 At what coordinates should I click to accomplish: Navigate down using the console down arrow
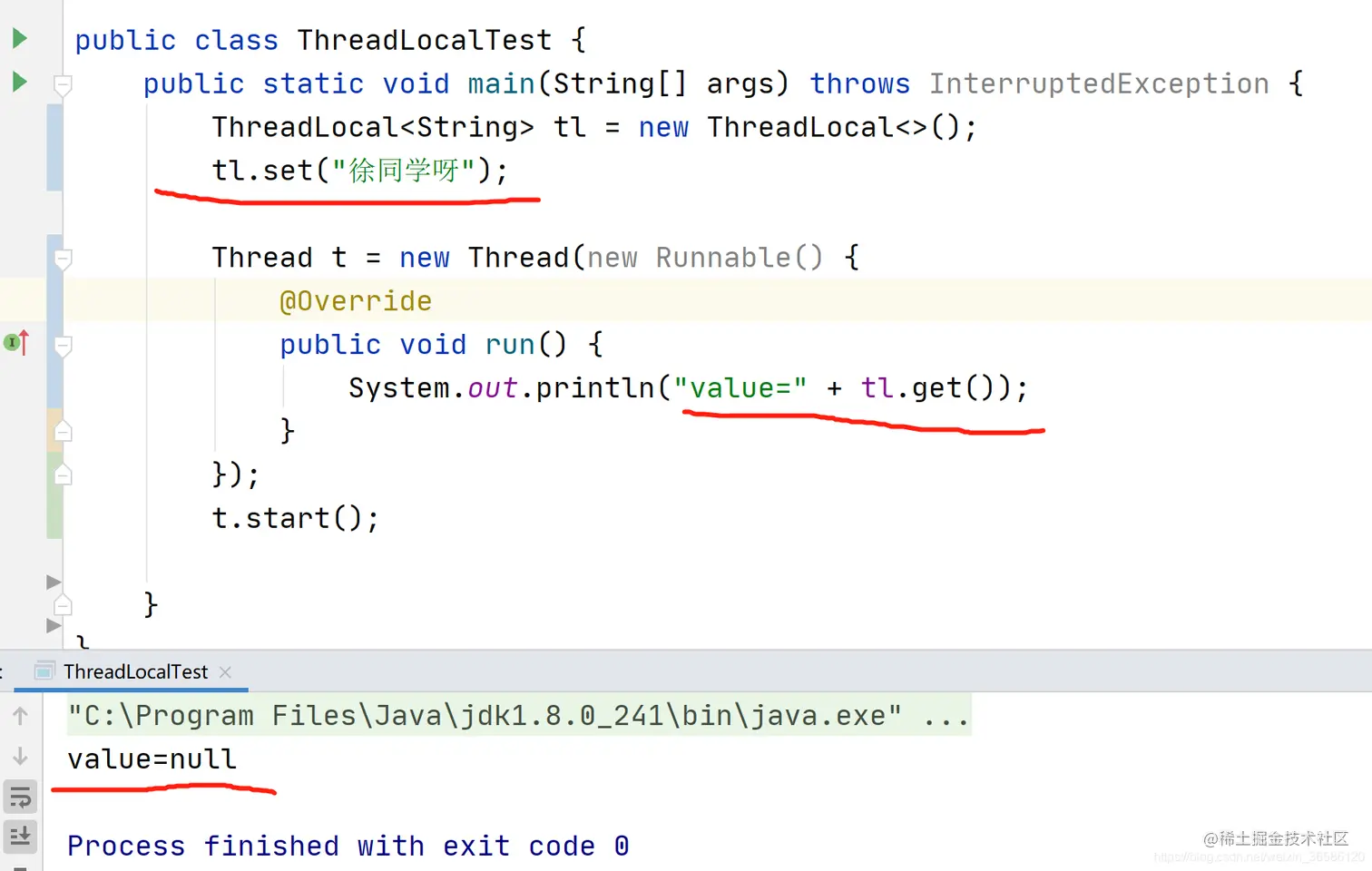coord(21,756)
